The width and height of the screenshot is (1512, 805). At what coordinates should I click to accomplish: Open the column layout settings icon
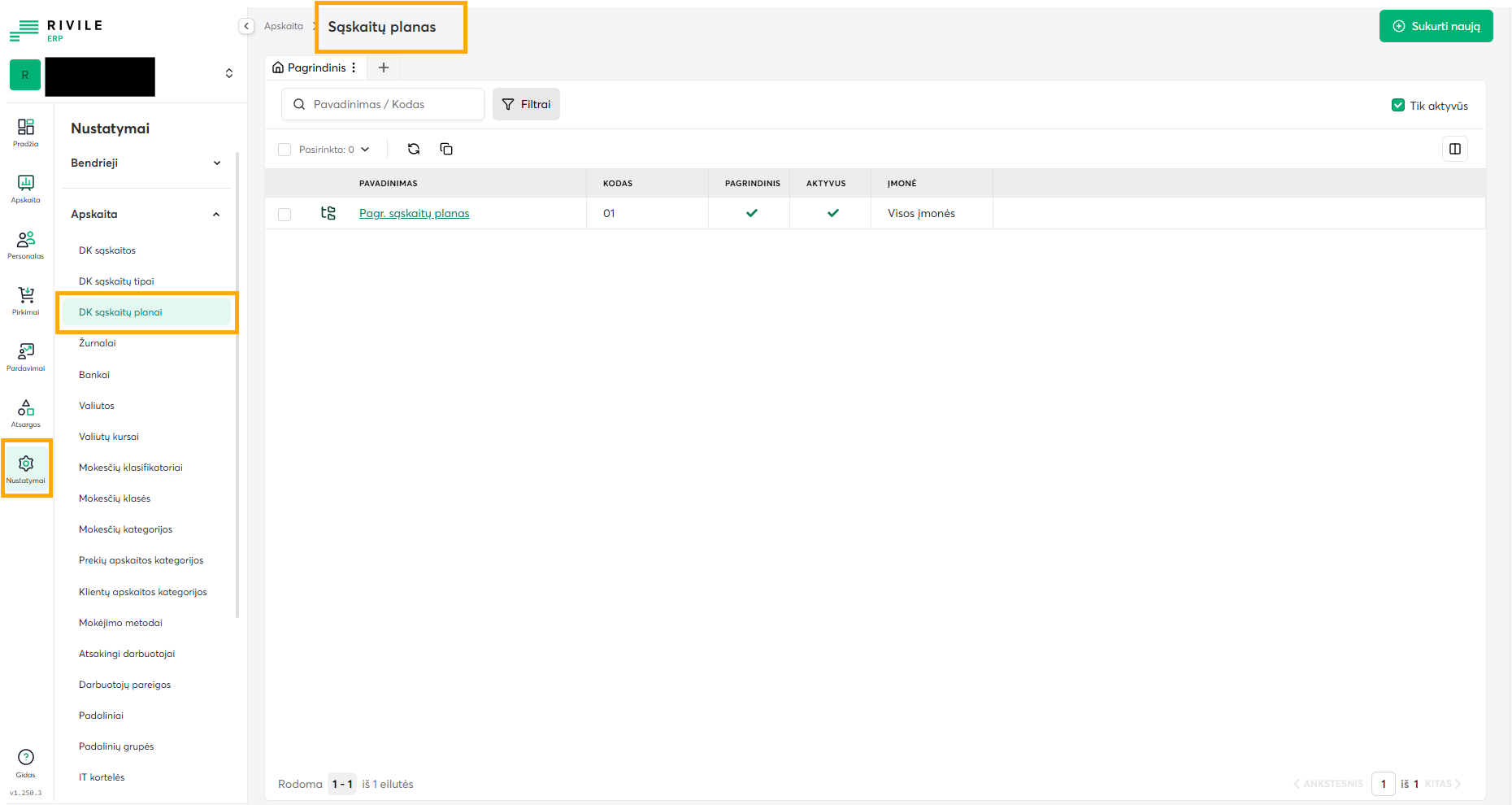(x=1454, y=149)
